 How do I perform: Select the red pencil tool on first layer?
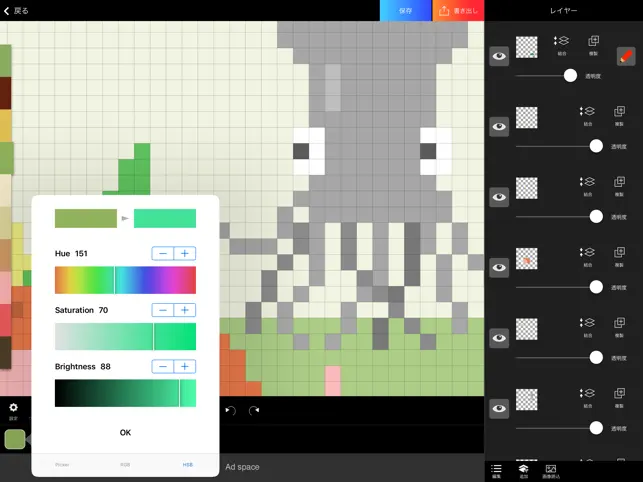click(626, 56)
